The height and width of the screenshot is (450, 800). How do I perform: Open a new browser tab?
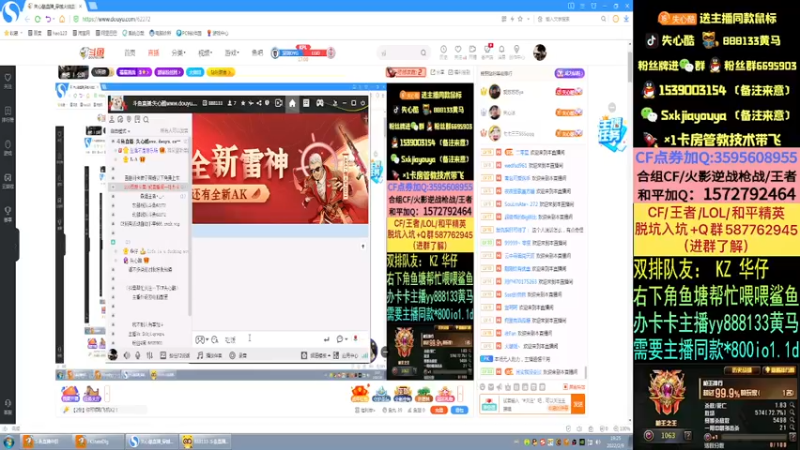point(93,6)
